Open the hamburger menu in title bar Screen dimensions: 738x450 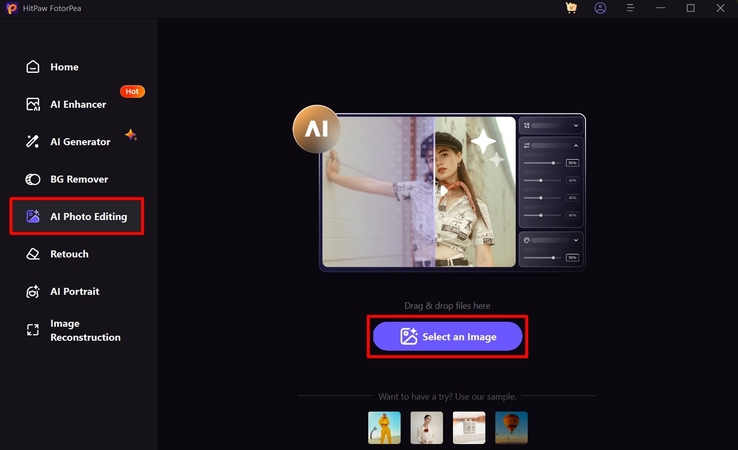tap(630, 8)
